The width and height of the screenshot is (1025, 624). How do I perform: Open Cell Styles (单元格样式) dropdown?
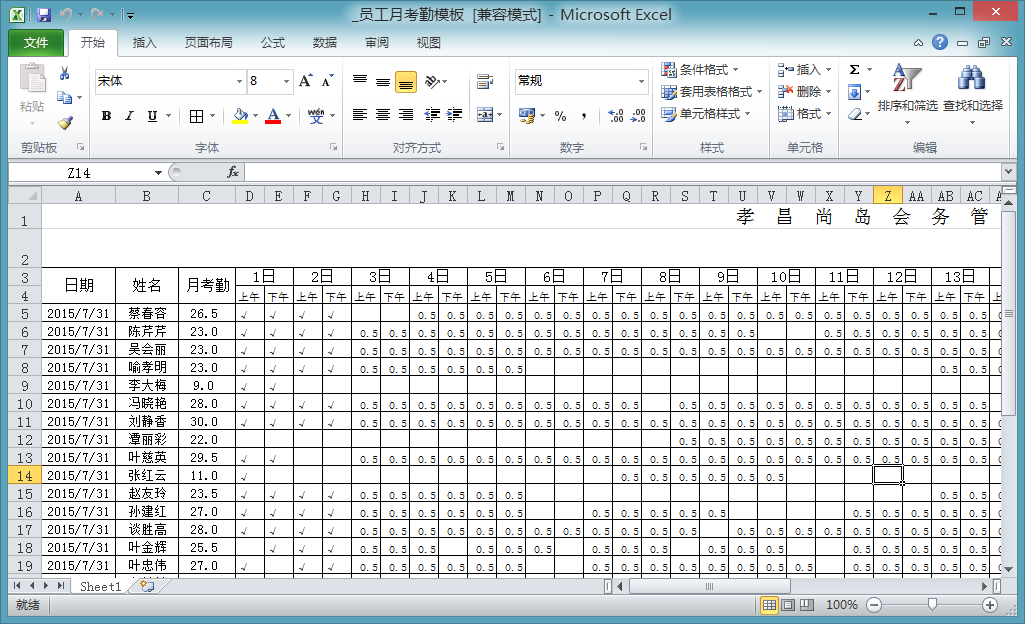tap(706, 114)
